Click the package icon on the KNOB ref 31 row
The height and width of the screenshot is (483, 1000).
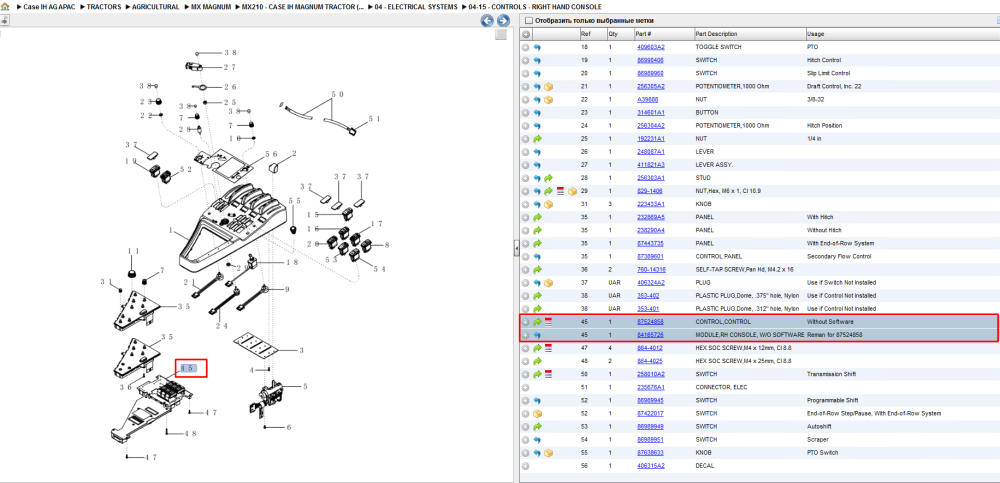548,204
